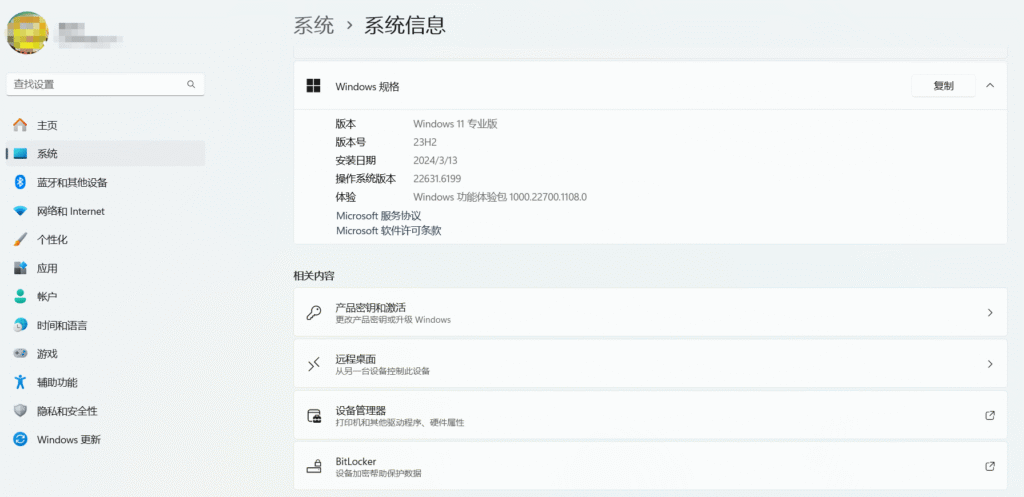1024x497 pixels.
Task: Click the Home house icon in sidebar
Action: click(x=20, y=125)
